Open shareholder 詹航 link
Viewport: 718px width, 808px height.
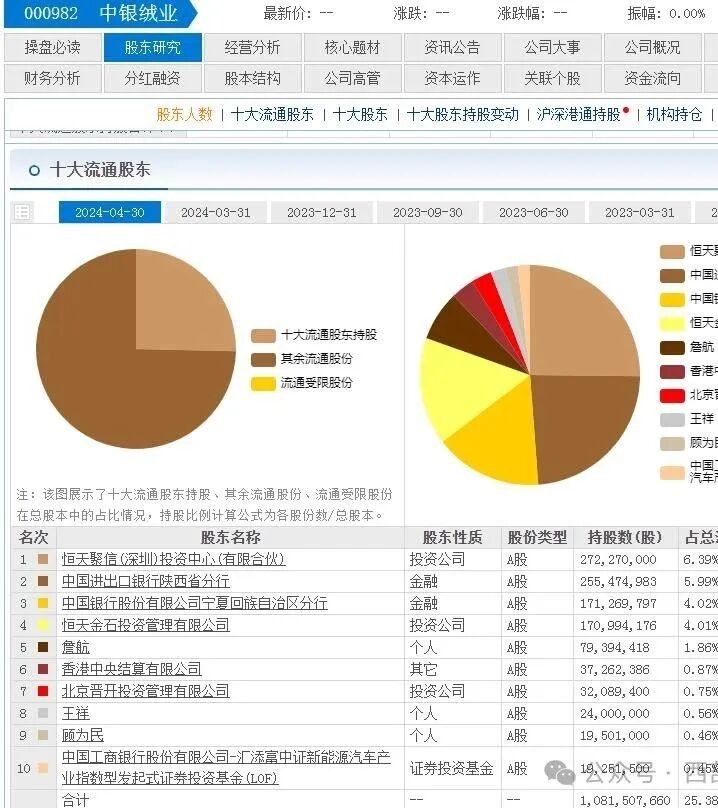click(75, 647)
